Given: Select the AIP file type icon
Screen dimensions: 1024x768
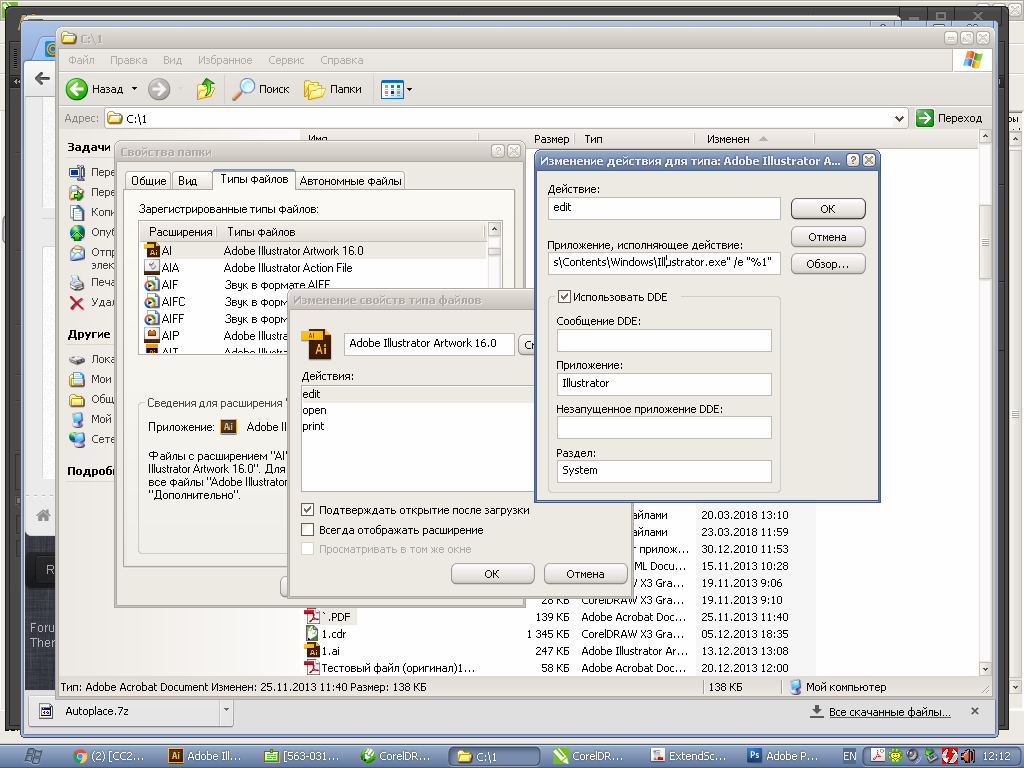Looking at the screenshot, I should pyautogui.click(x=152, y=335).
